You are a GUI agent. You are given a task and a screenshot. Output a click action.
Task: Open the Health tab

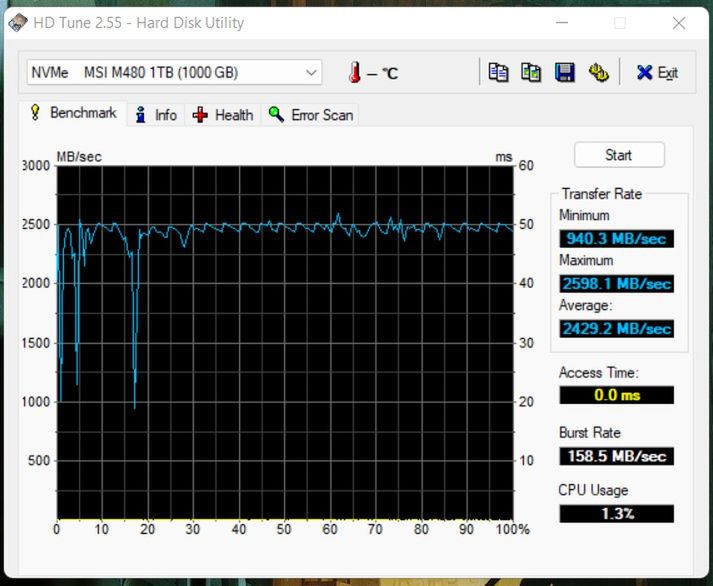223,115
